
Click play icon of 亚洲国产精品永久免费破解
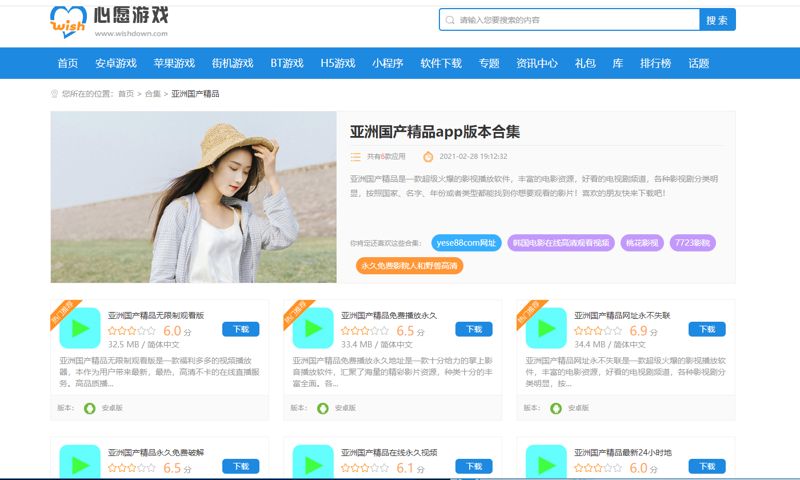(x=80, y=464)
